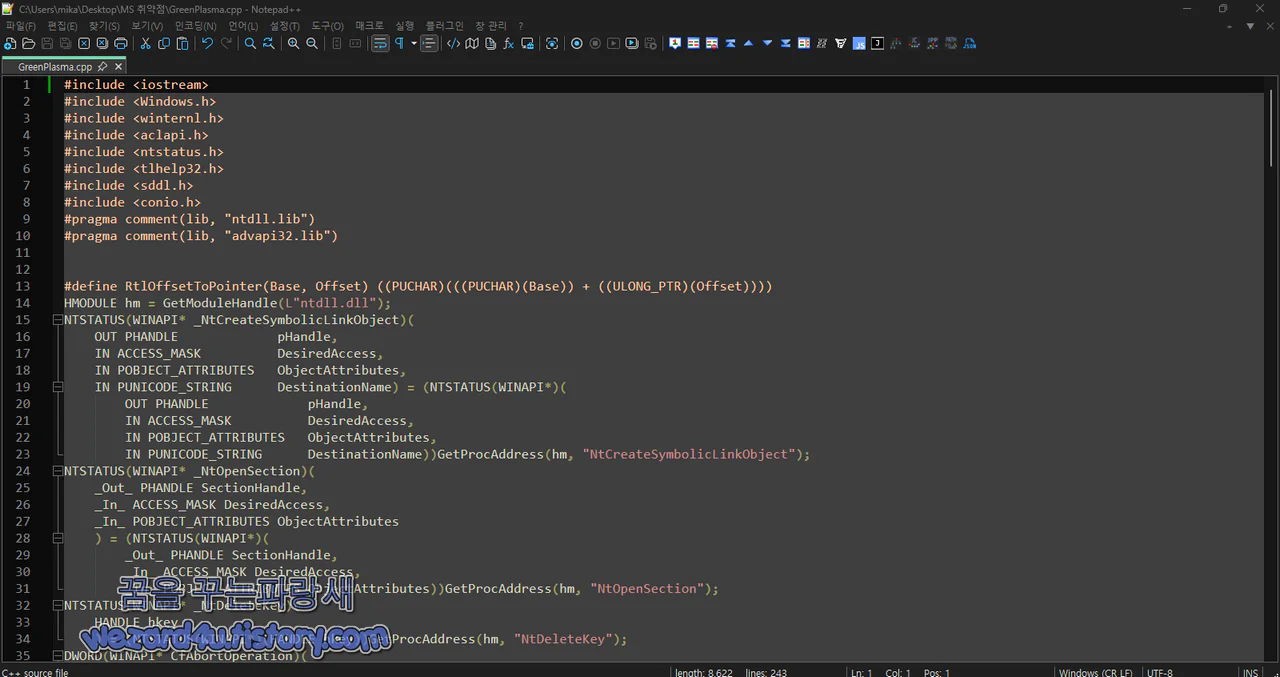Collapse the fold marker at line 35

pyautogui.click(x=56, y=656)
